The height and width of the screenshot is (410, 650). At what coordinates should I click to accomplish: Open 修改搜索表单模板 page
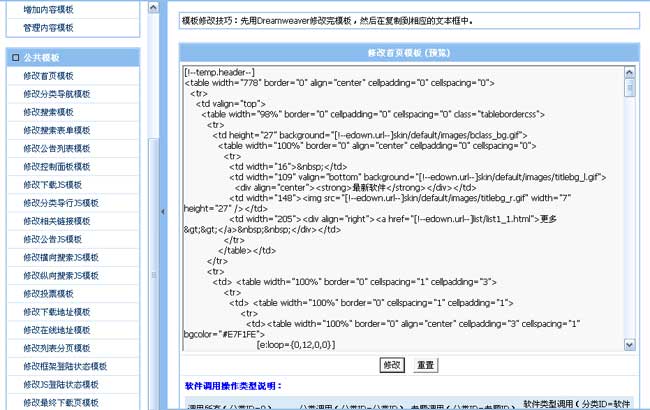(56, 130)
